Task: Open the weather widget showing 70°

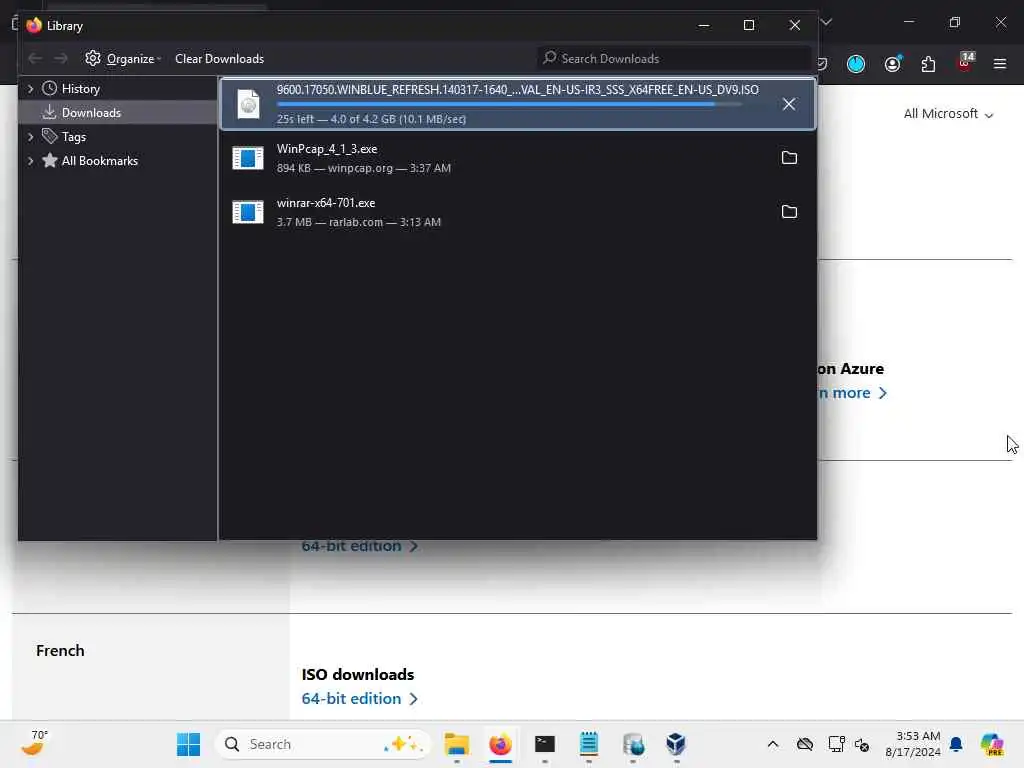Action: coord(35,743)
